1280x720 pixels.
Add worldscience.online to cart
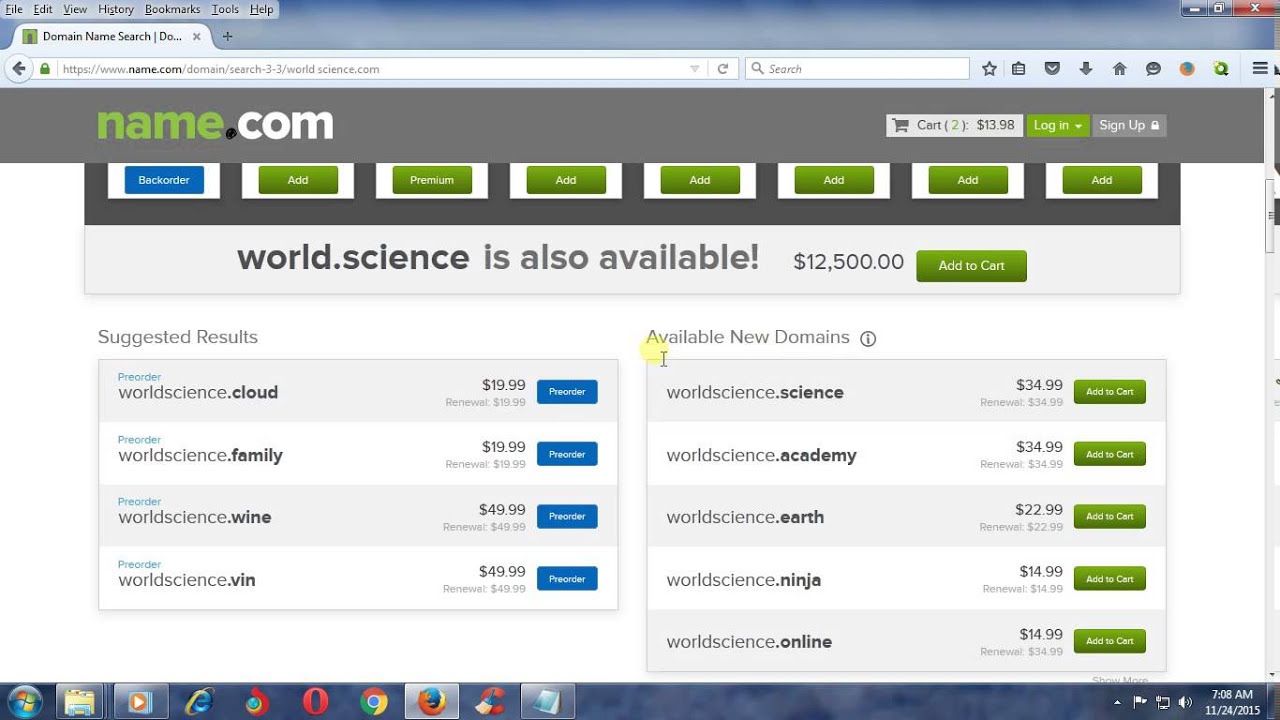1110,641
